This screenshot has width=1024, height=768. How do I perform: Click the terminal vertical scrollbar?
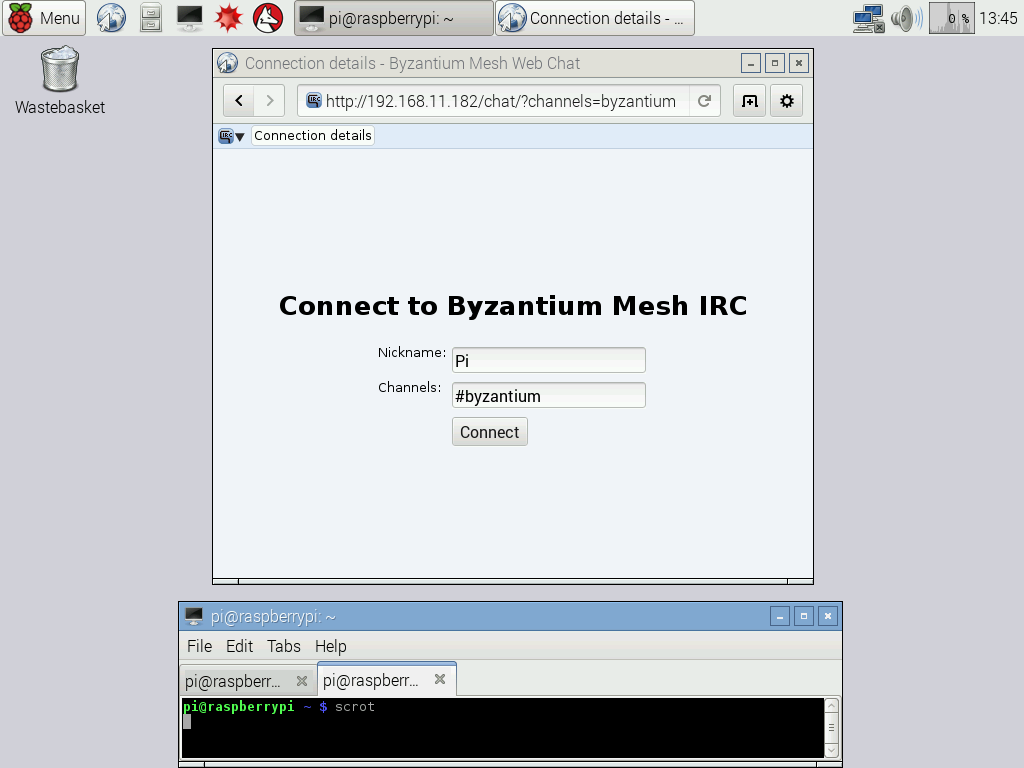tap(832, 728)
